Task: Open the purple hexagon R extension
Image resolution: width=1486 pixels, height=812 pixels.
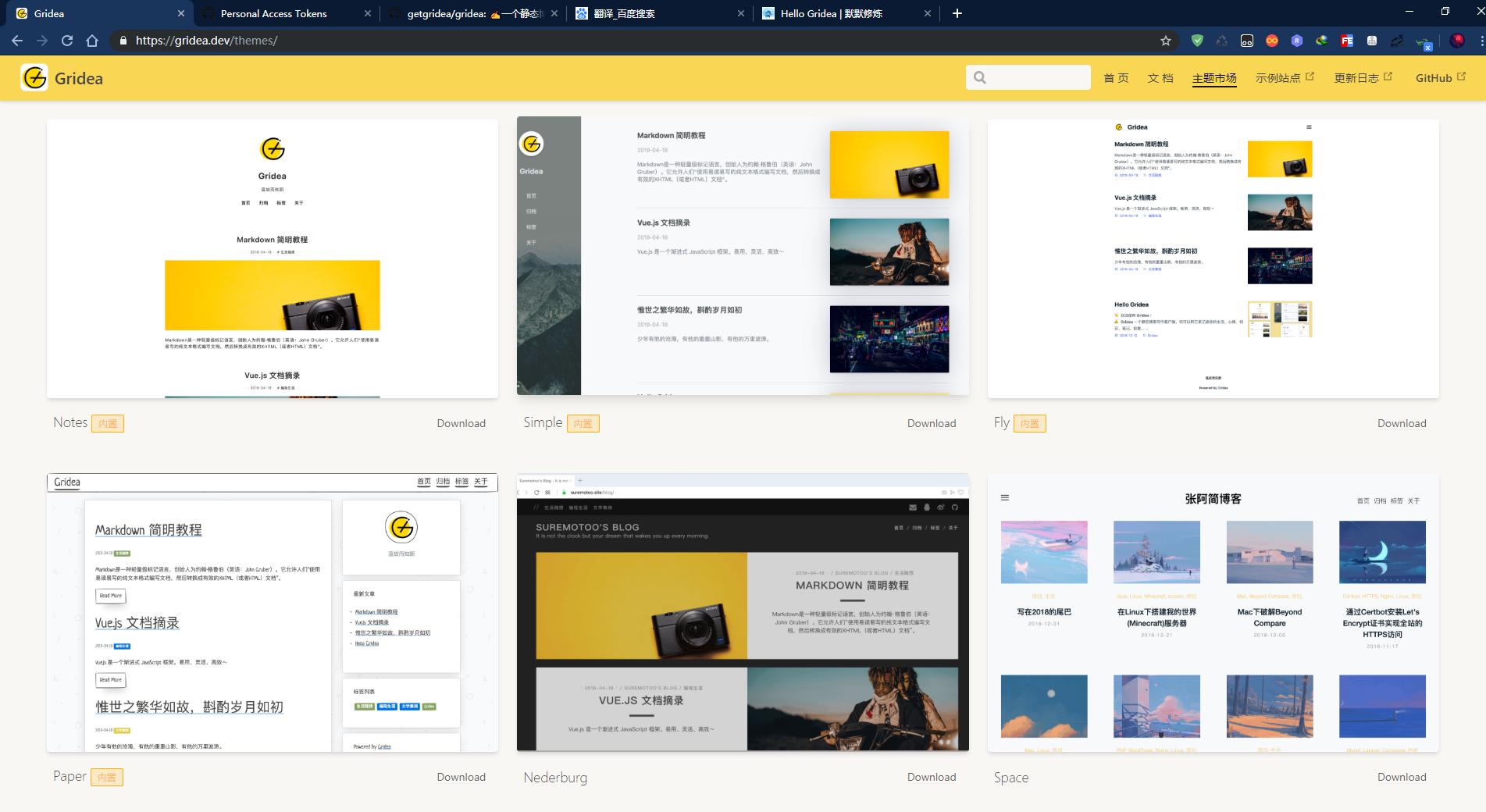Action: click(1297, 41)
